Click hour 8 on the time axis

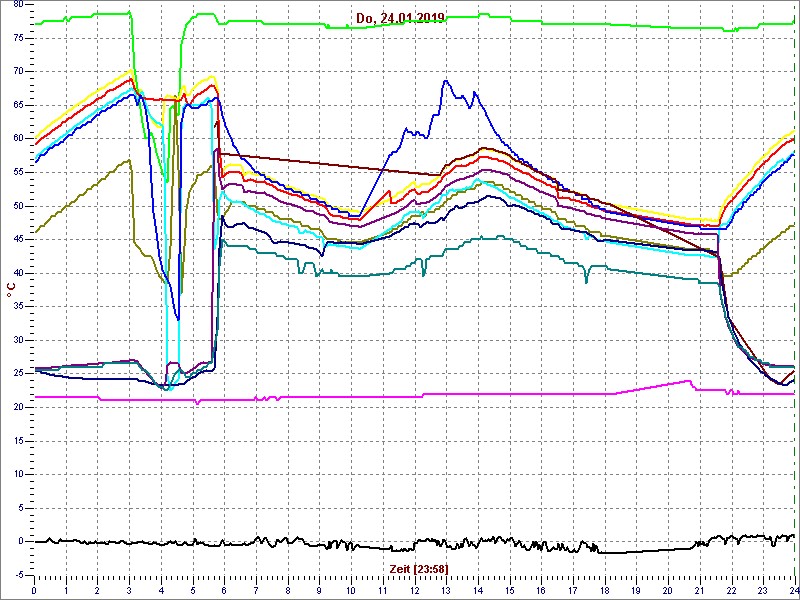click(287, 590)
